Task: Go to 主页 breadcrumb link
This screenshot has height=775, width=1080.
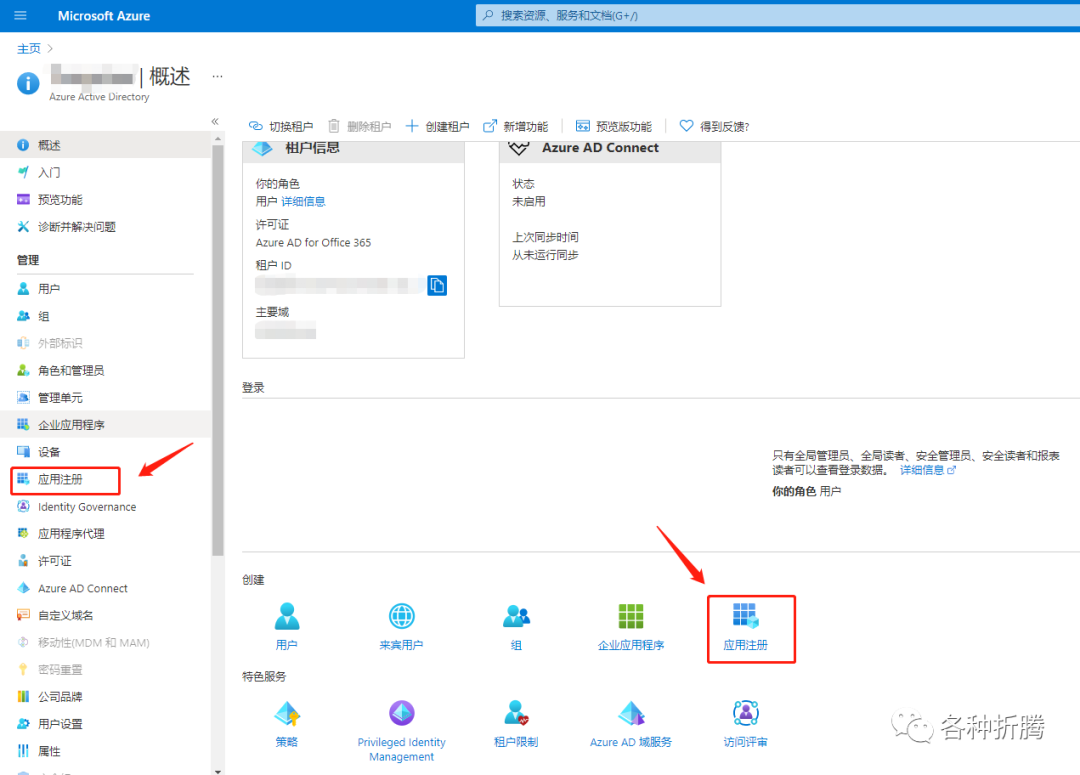Action: (28, 48)
